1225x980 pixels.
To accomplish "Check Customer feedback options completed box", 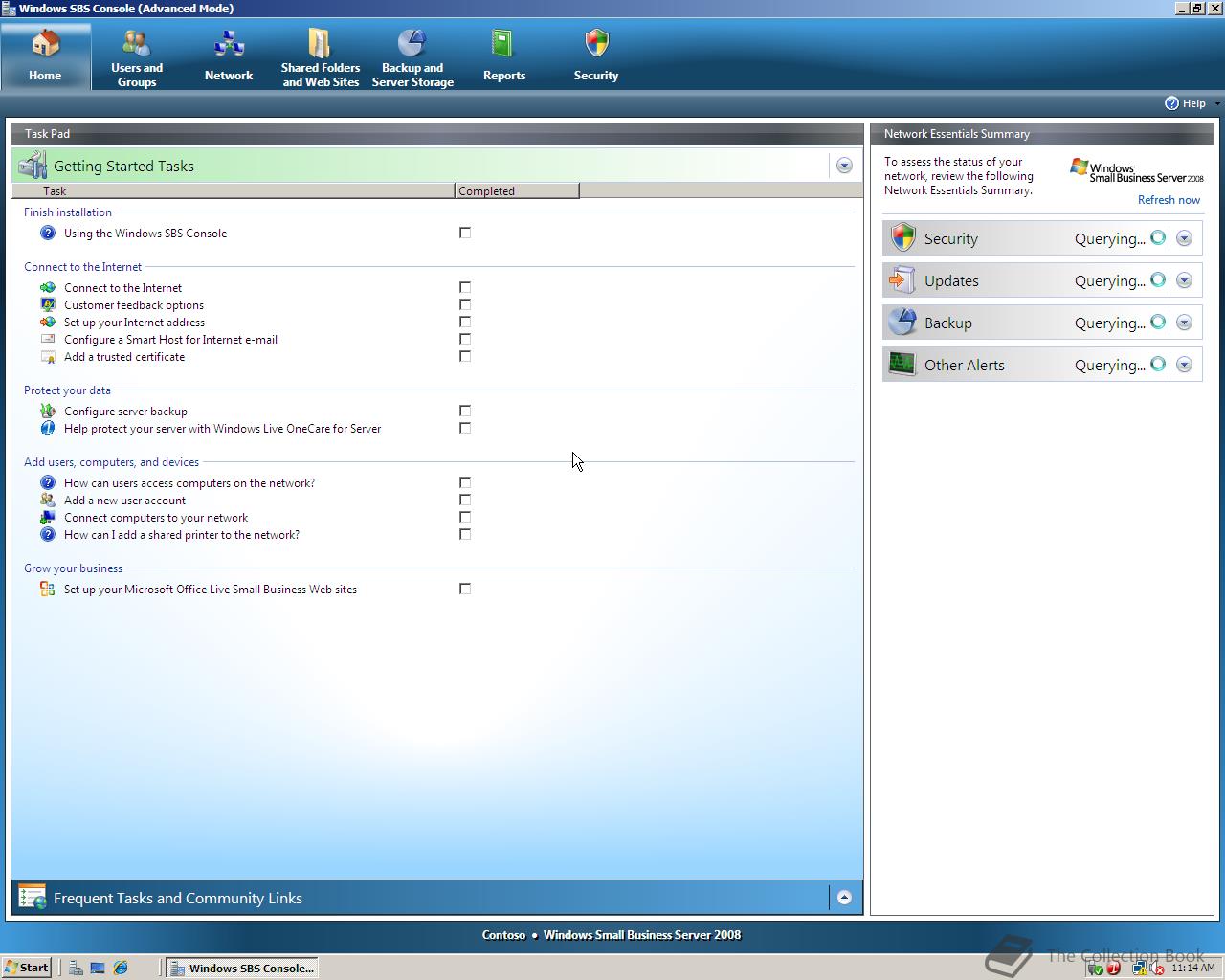I will click(x=465, y=304).
